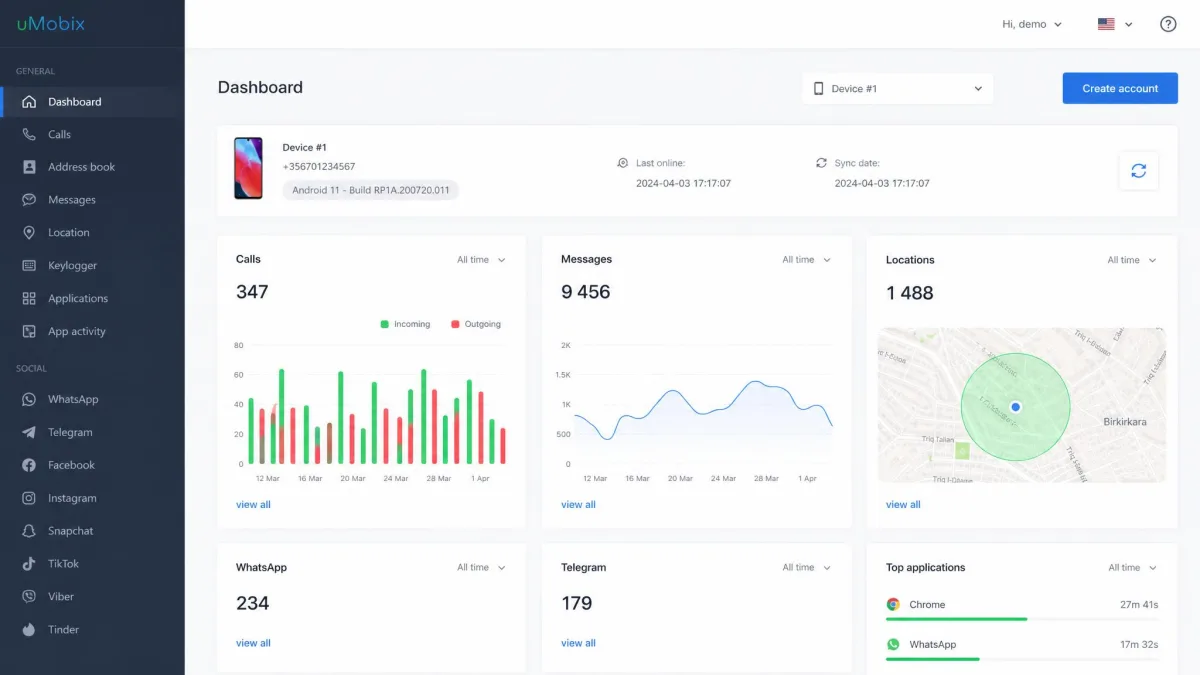Screen dimensions: 1200x675
Task: Click view all in WhatsApp card
Action: pyautogui.click(x=253, y=643)
